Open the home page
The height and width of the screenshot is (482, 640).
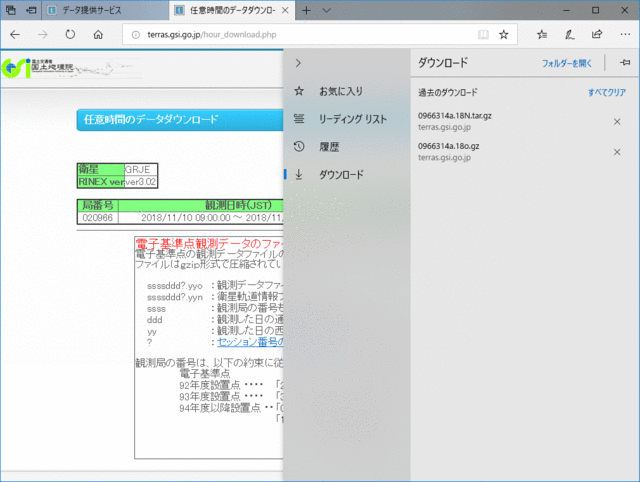tap(98, 35)
